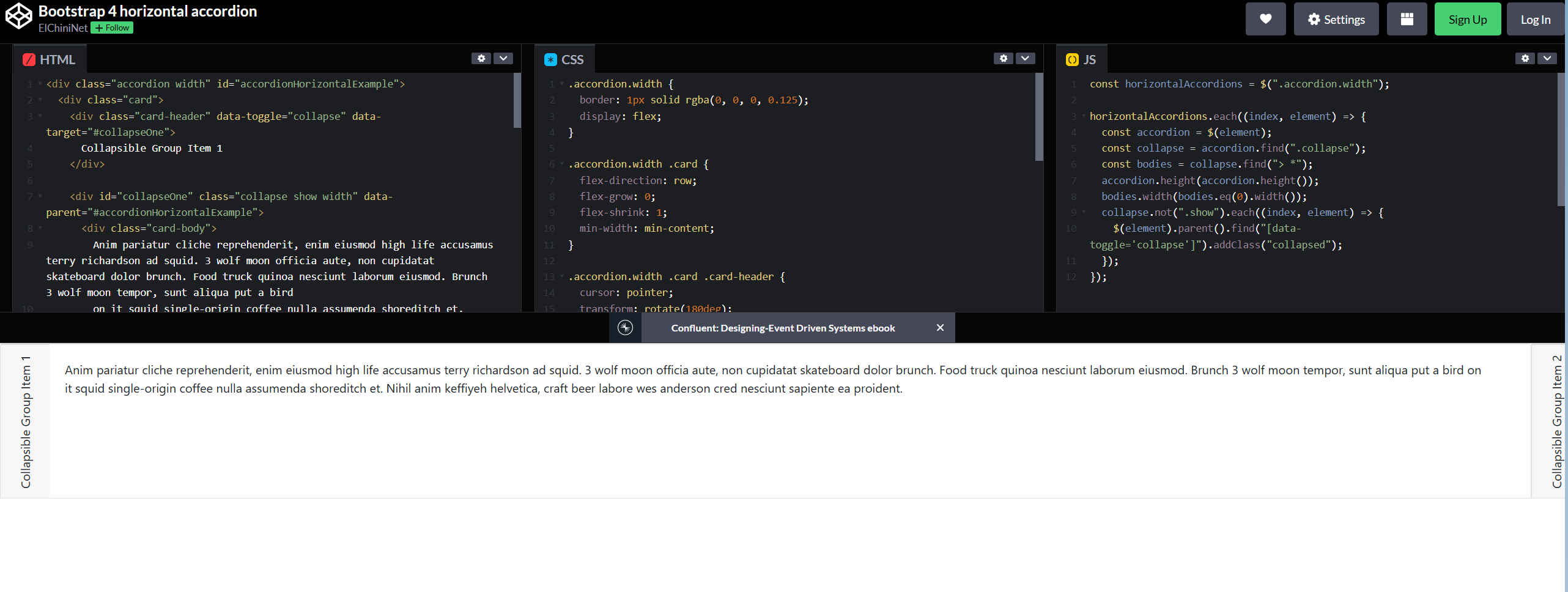Click the Log In button
The height and width of the screenshot is (592, 1568).
tap(1535, 19)
